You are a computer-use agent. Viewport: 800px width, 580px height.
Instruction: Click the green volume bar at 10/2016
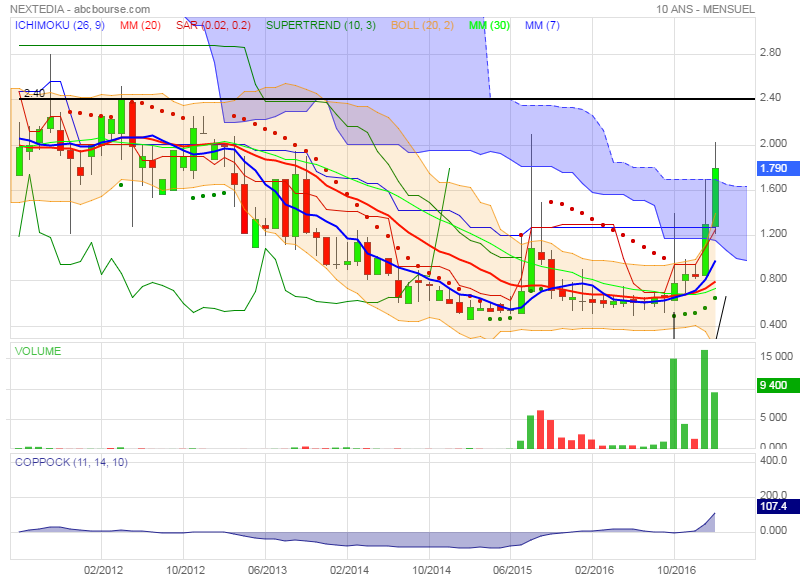[673, 404]
